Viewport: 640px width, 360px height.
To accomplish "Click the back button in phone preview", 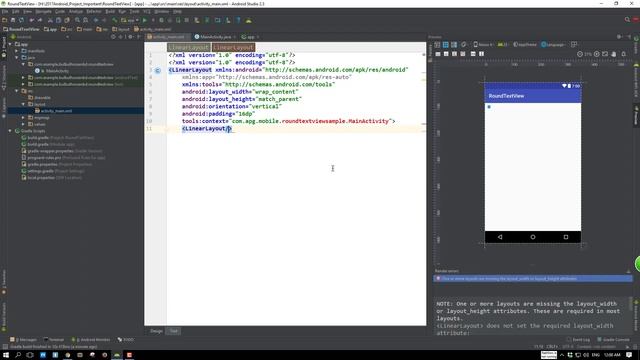I will point(500,237).
